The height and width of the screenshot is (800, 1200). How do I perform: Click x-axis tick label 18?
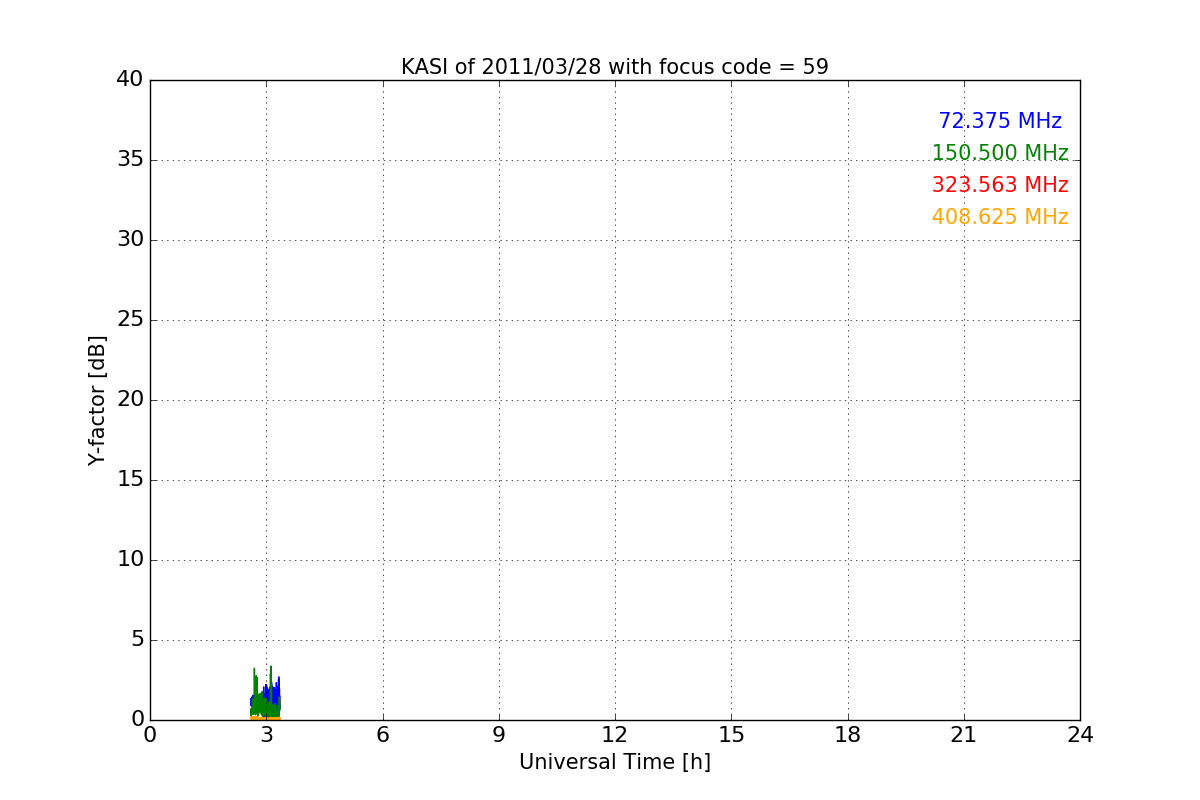(848, 735)
